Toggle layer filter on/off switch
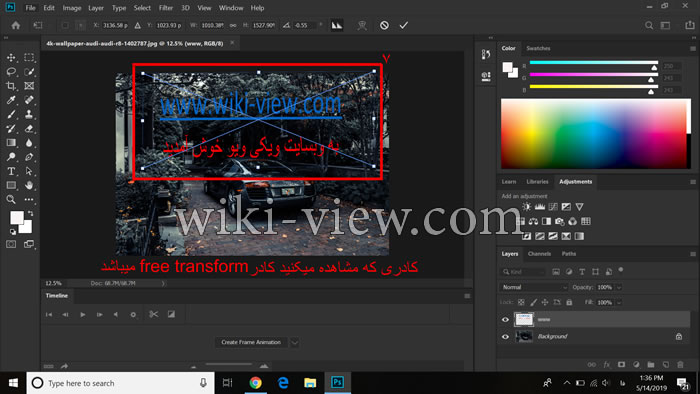 pyautogui.click(x=621, y=270)
